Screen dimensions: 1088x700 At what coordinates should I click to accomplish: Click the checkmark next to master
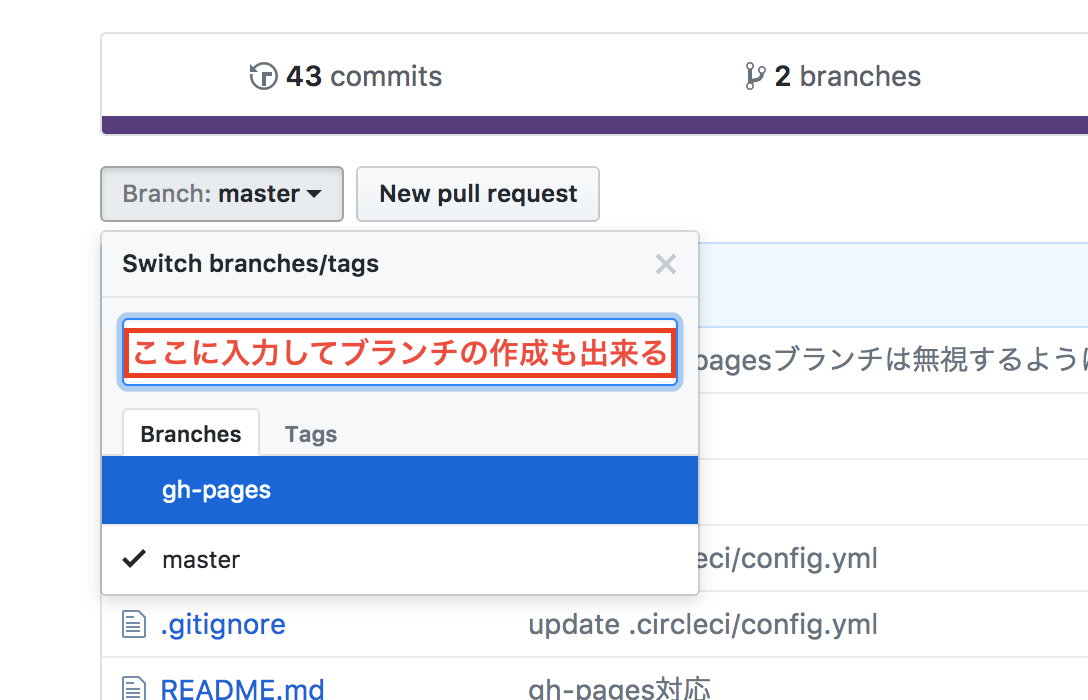point(134,558)
